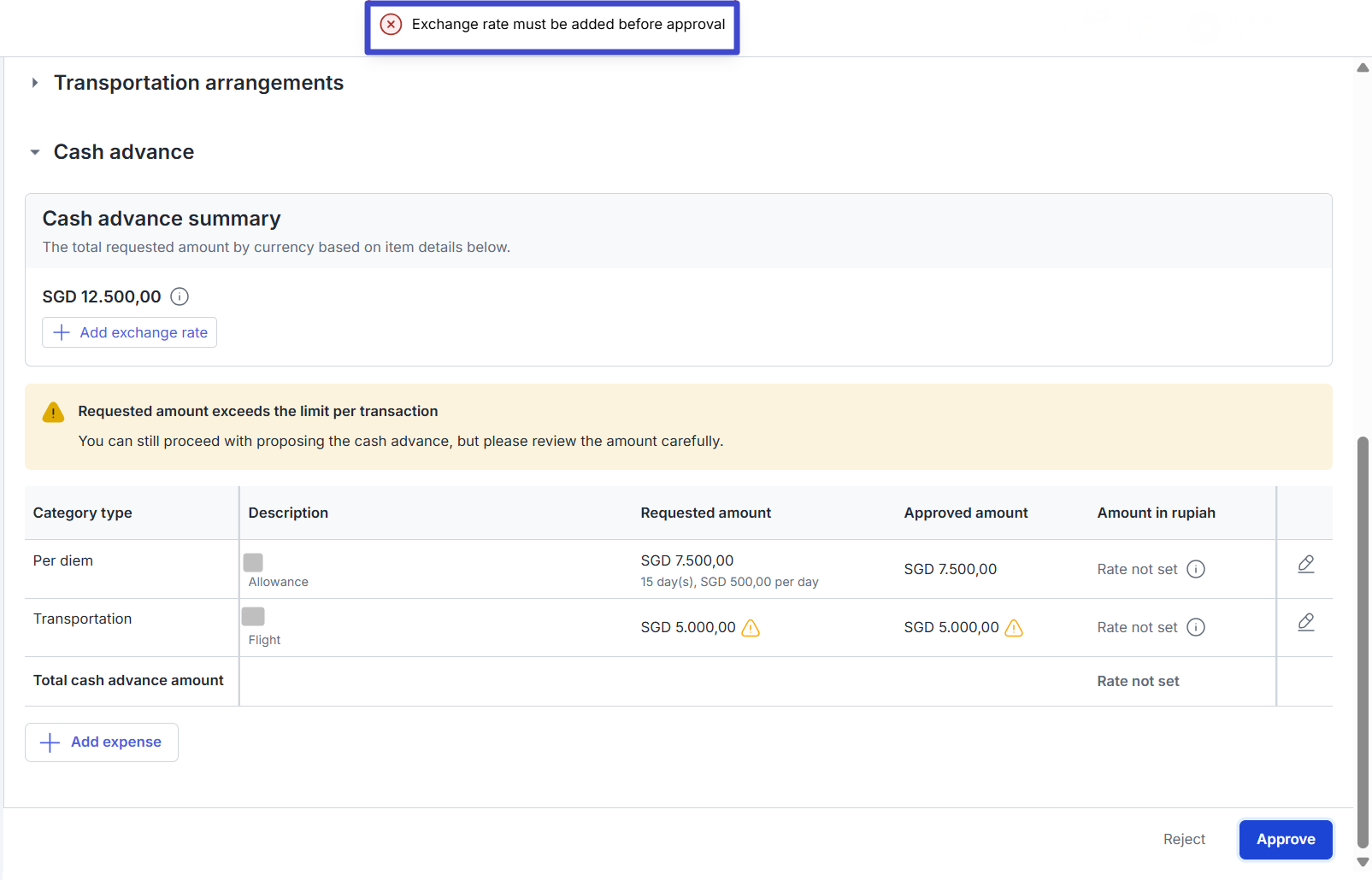Click warning icon beside approved SGD 5.000,00
Screen dimensions: 1372x880
(1014, 628)
